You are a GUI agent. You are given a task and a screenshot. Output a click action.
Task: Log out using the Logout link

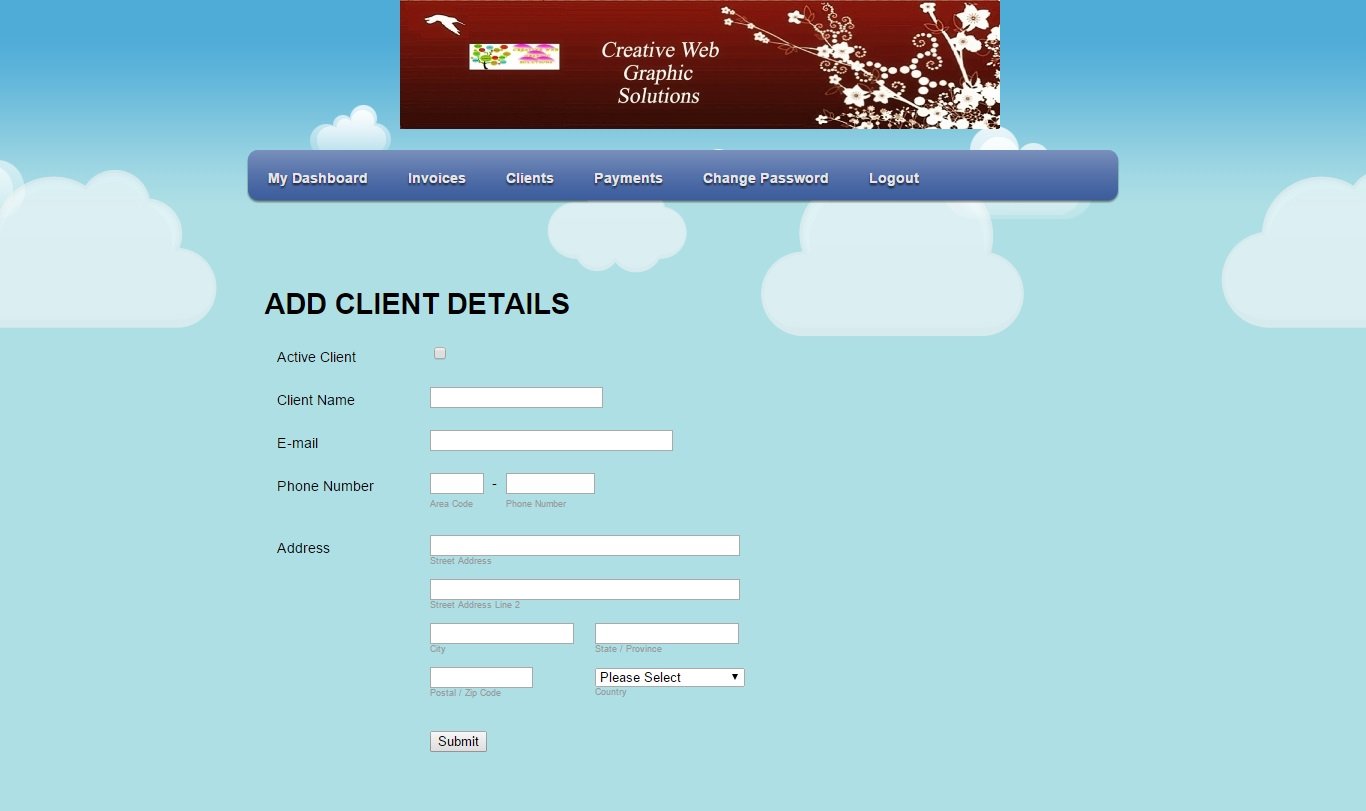click(x=893, y=178)
